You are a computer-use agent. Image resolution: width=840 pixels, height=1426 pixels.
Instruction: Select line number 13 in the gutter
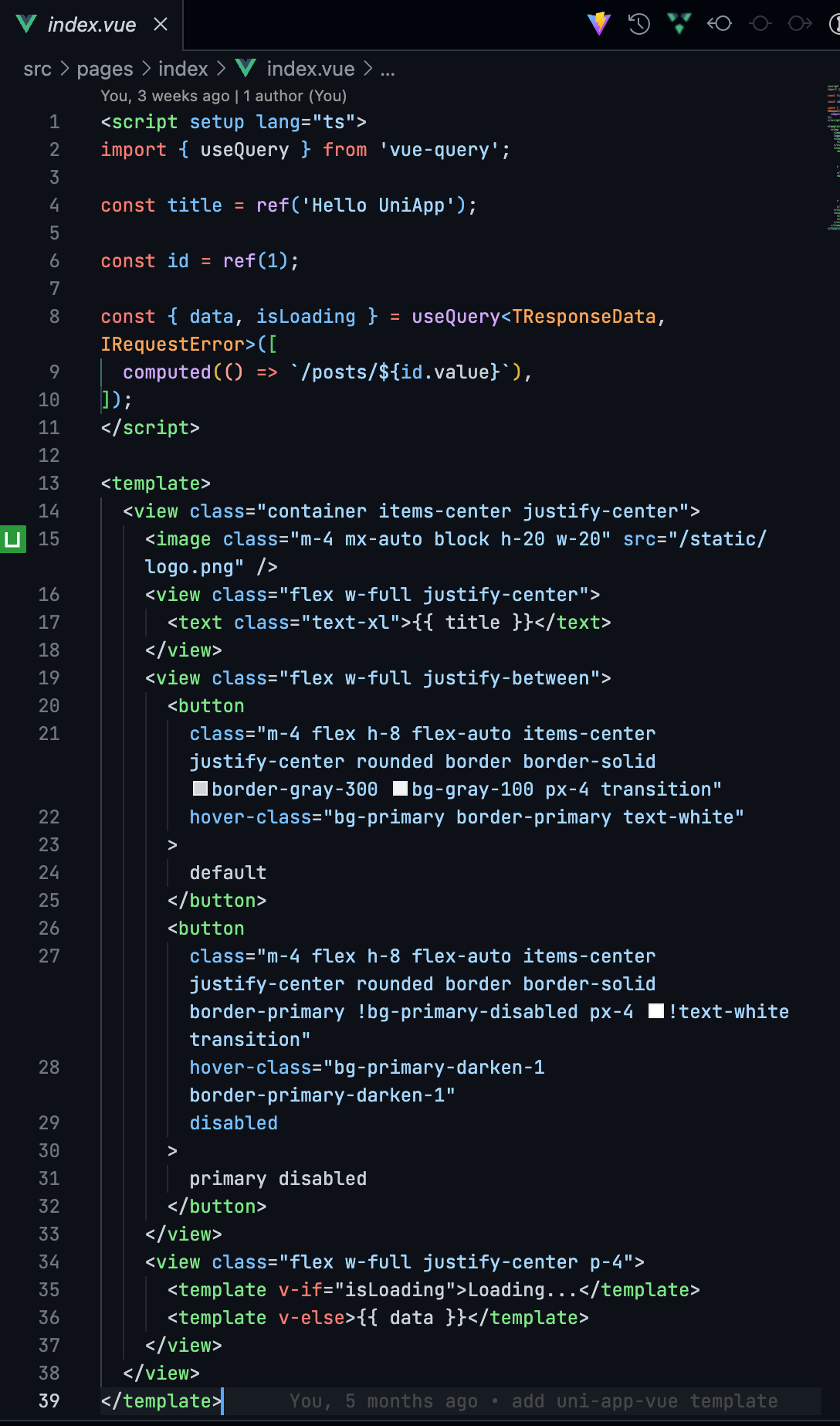[49, 484]
